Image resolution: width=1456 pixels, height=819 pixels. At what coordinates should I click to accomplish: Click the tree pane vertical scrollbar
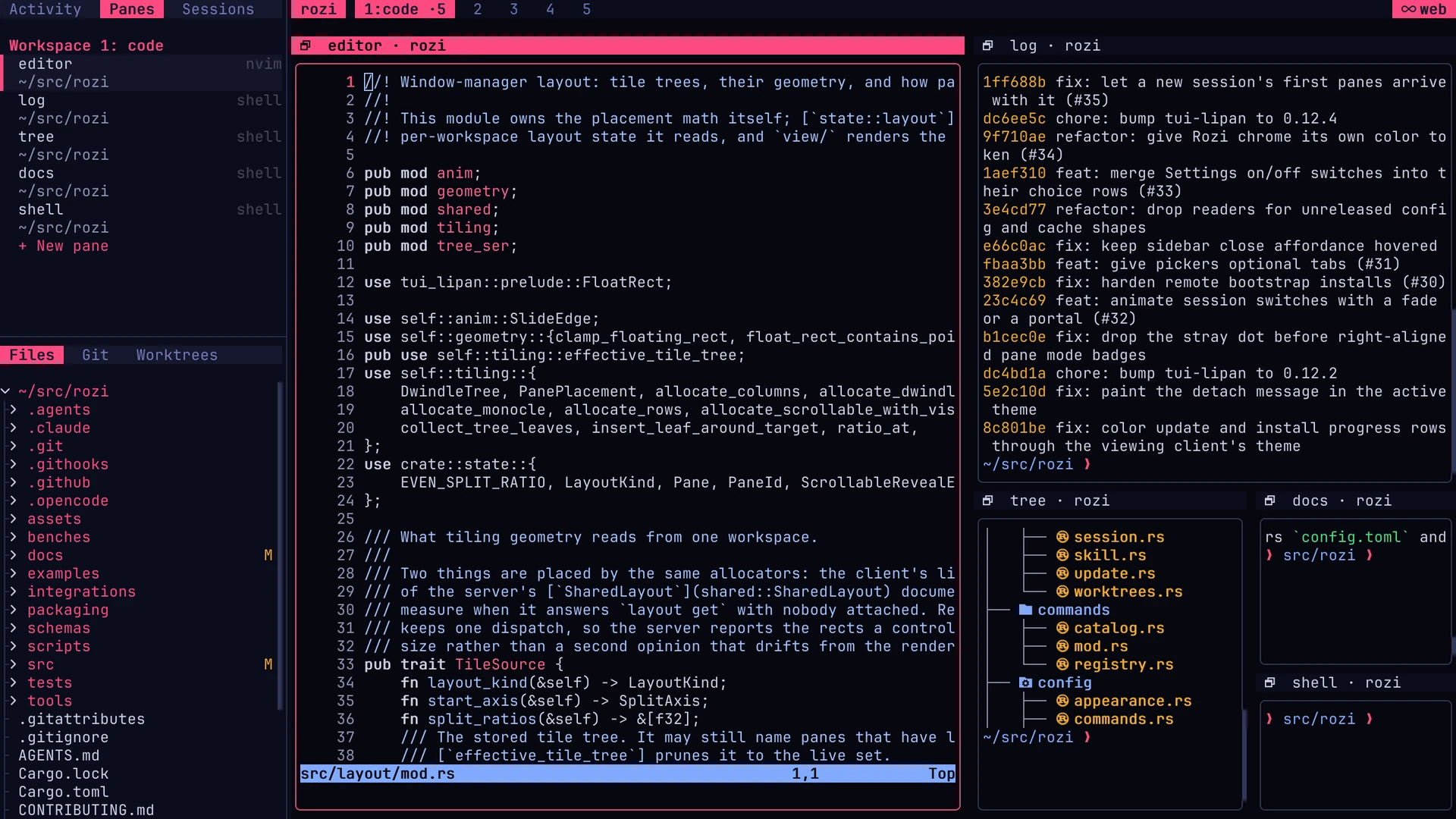click(x=1244, y=755)
